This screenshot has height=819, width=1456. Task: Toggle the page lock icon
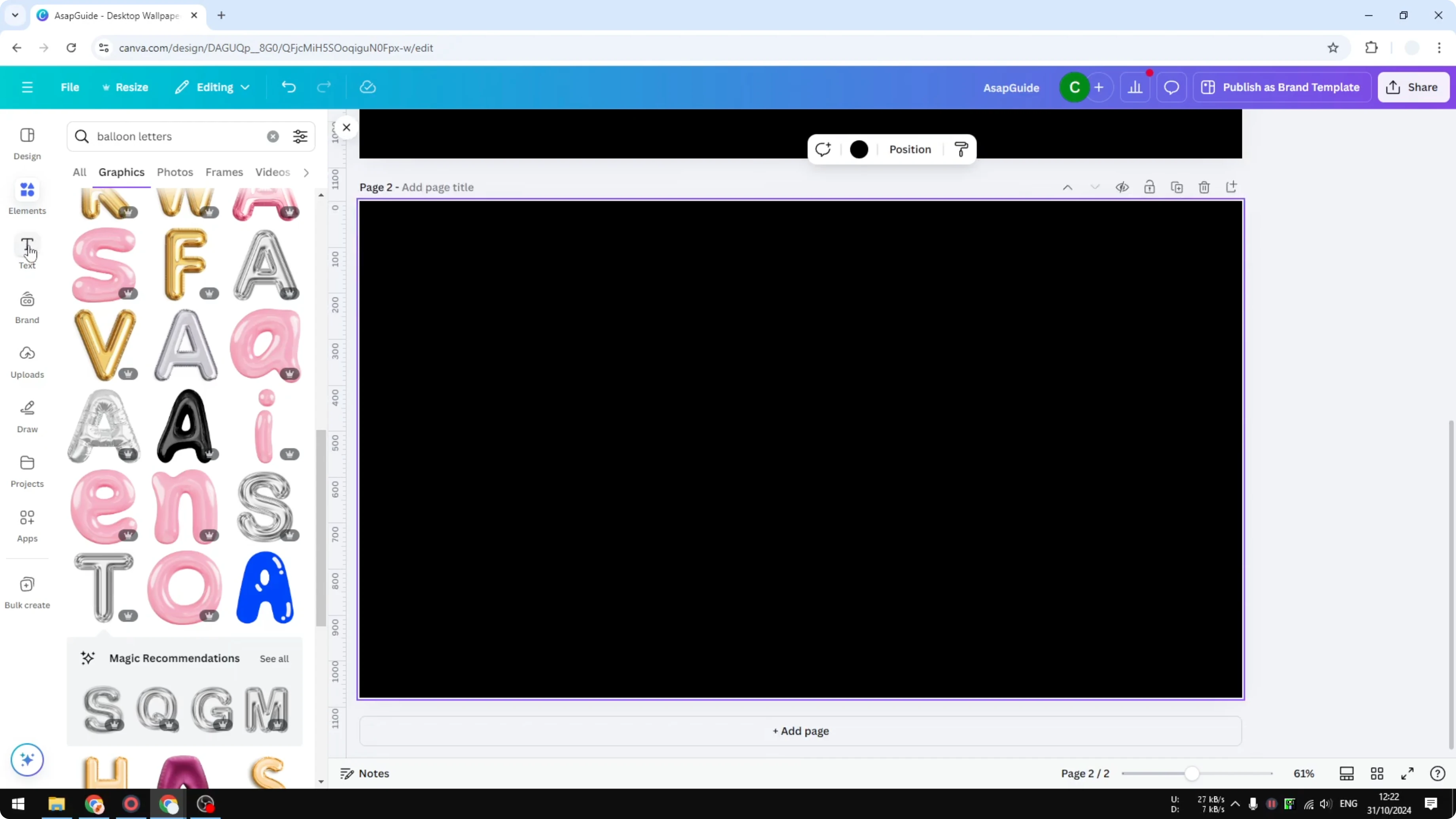(1150, 186)
